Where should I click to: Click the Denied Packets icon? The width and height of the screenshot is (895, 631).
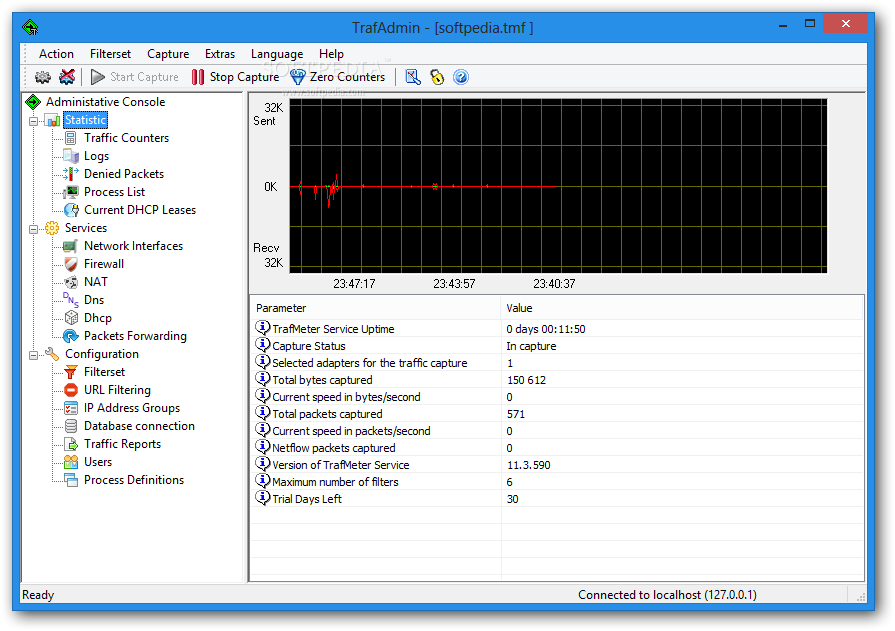pos(71,174)
